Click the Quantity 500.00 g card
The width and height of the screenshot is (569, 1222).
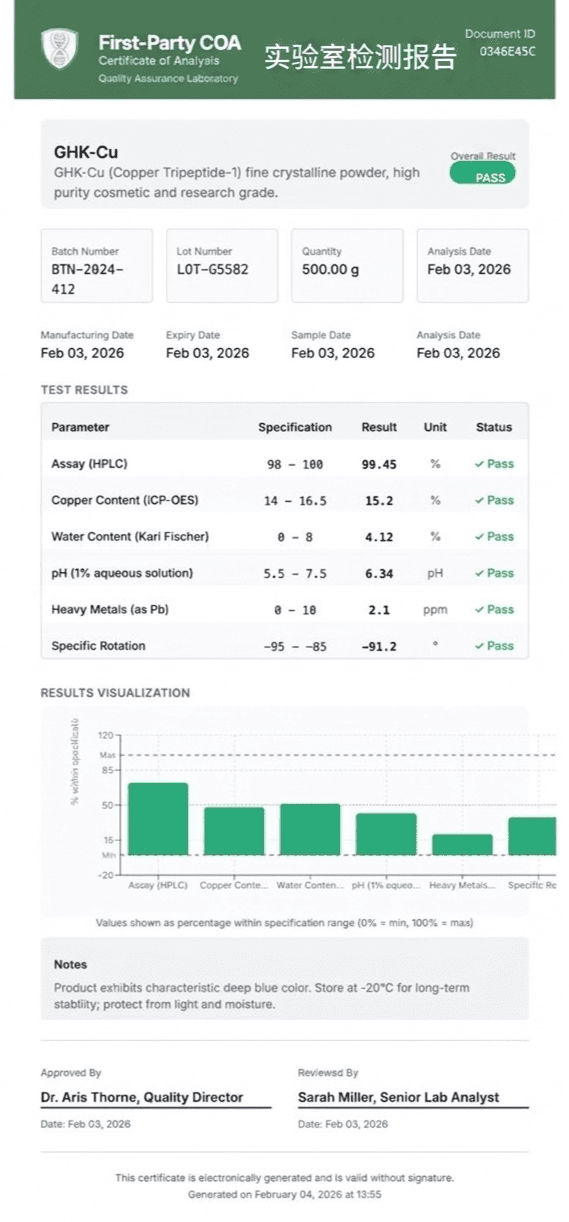[x=347, y=266]
